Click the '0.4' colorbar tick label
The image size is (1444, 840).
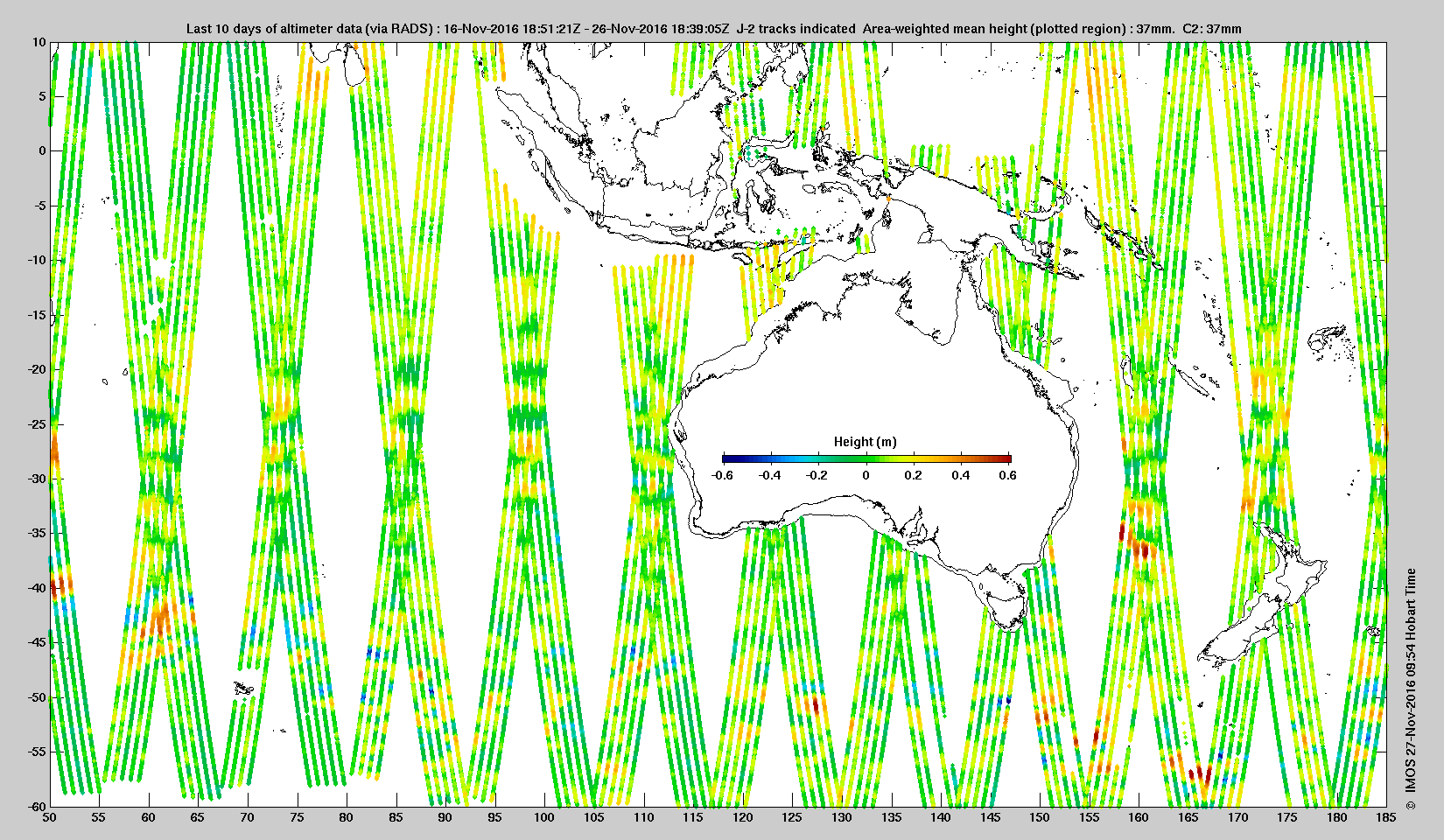pos(961,476)
